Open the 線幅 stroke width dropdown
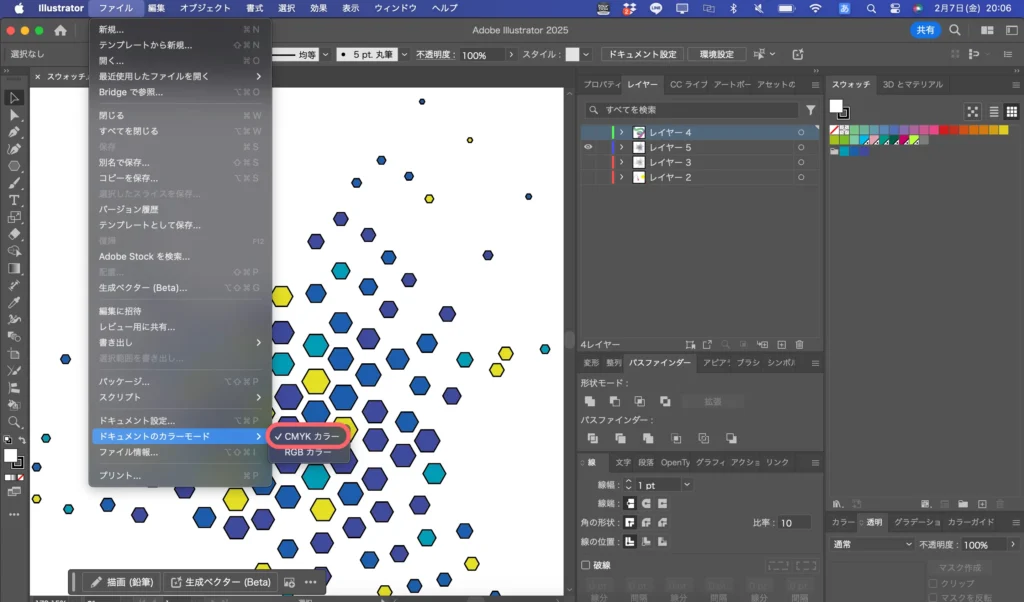The image size is (1024, 602). click(x=687, y=485)
